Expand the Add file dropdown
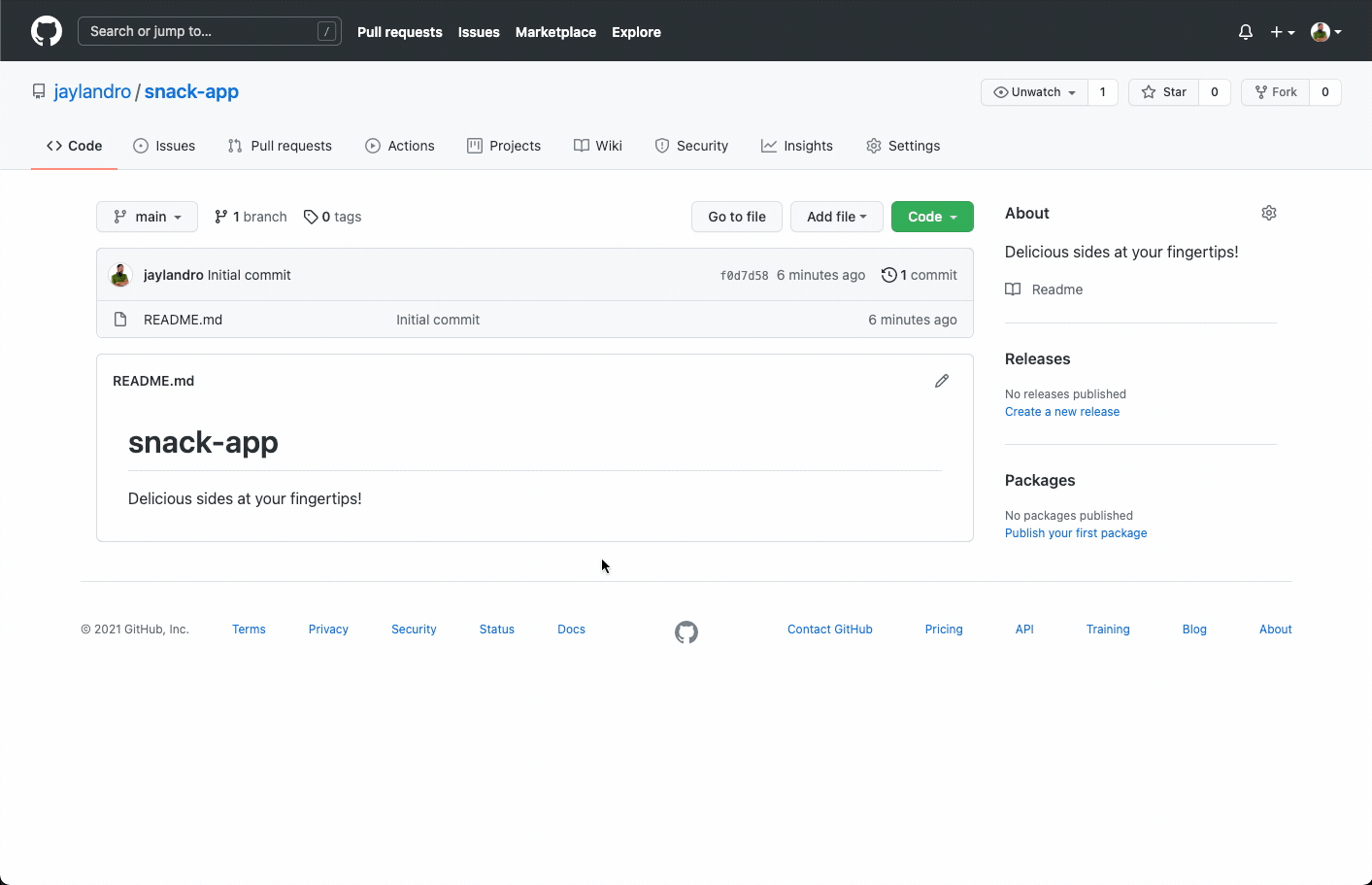The height and width of the screenshot is (885, 1372). (x=837, y=217)
